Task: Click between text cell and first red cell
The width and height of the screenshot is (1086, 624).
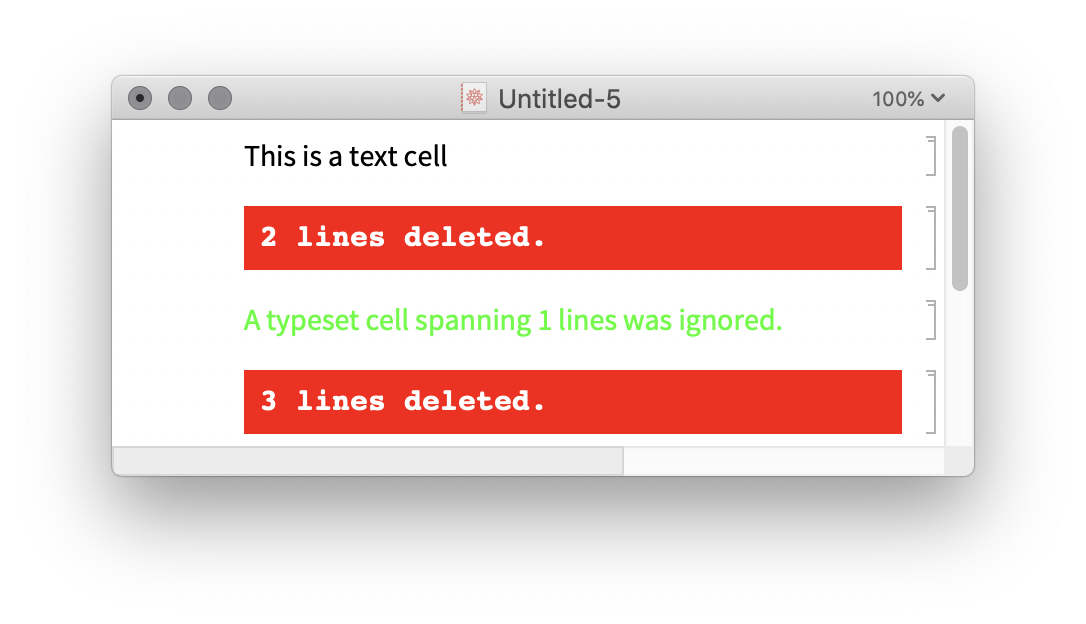Action: pyautogui.click(x=572, y=191)
